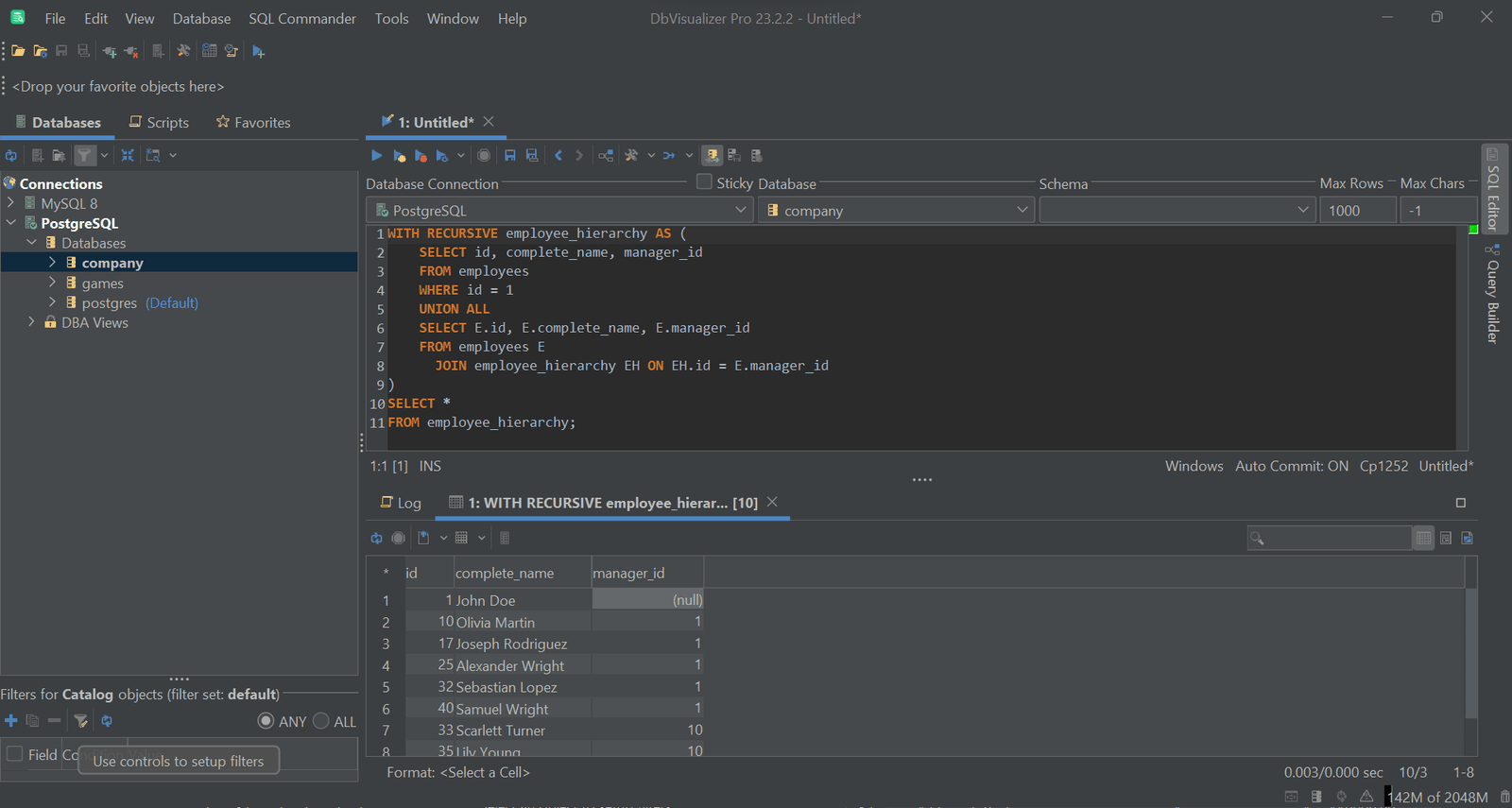The image size is (1512, 808).
Task: Open the SQL Commander menu
Action: [x=301, y=19]
